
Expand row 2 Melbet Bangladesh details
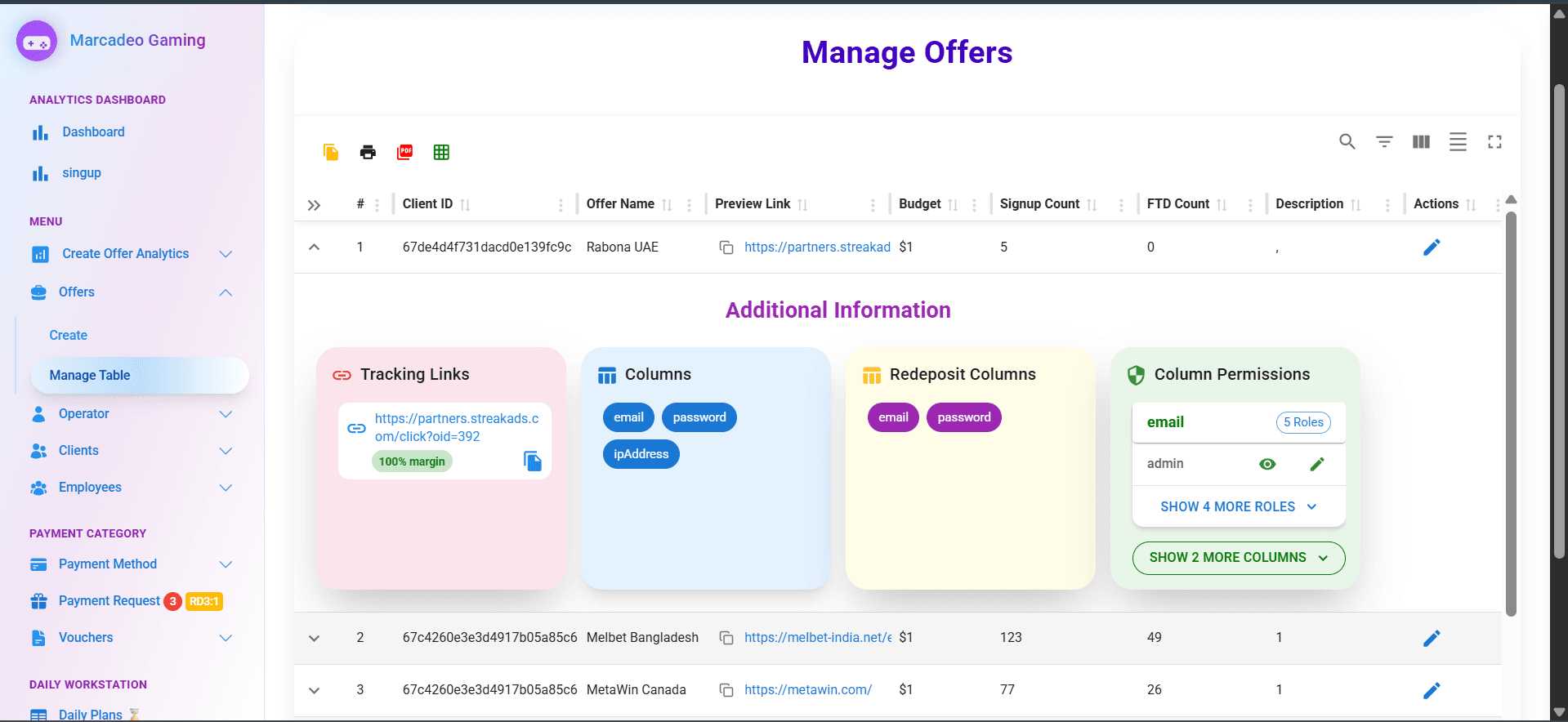(x=314, y=638)
